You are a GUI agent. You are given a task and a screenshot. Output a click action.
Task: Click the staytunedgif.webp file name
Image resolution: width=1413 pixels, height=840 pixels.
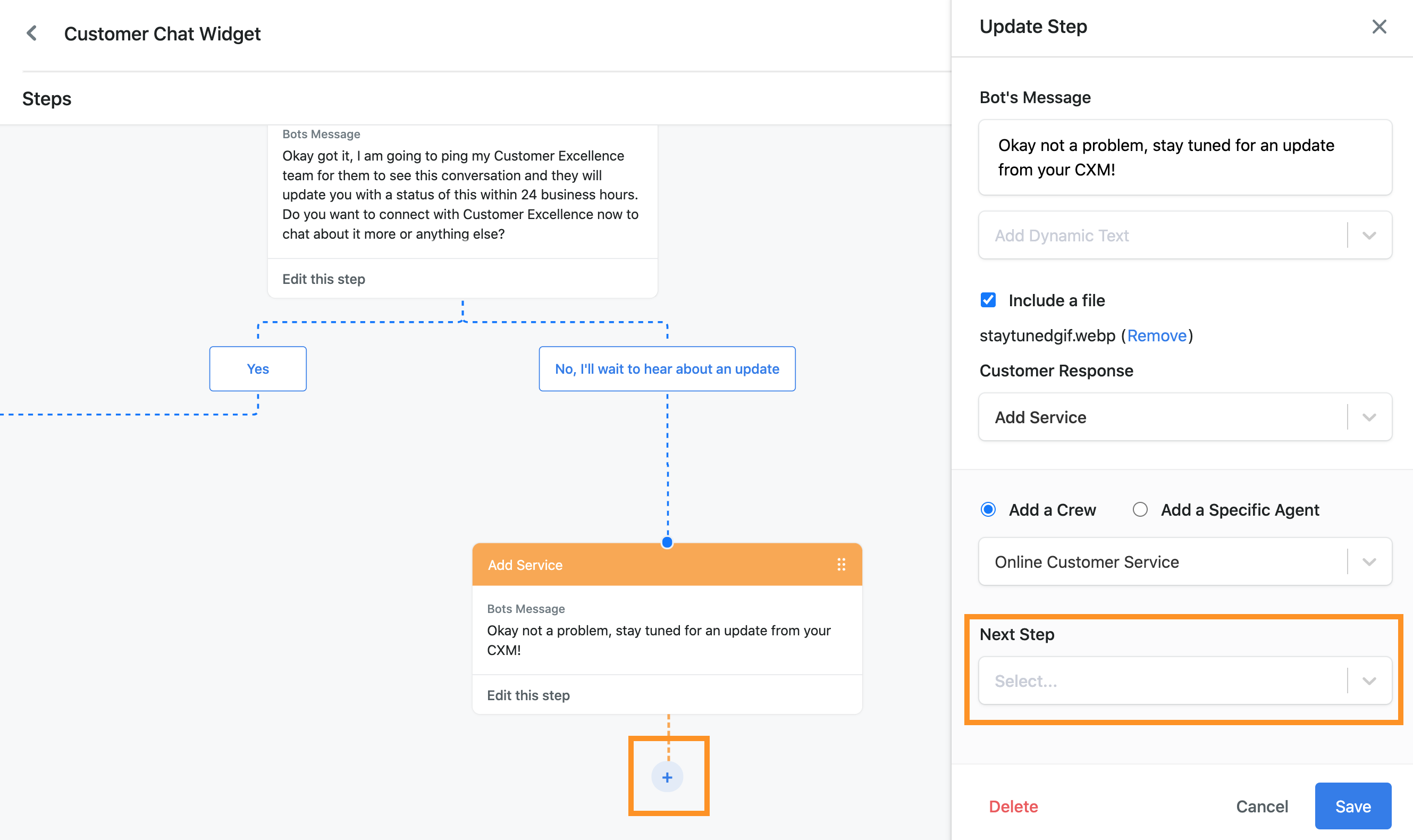[x=1047, y=335]
